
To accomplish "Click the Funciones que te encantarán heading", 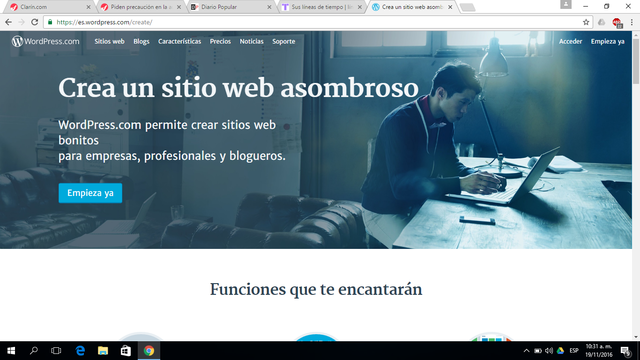I will tap(316, 289).
